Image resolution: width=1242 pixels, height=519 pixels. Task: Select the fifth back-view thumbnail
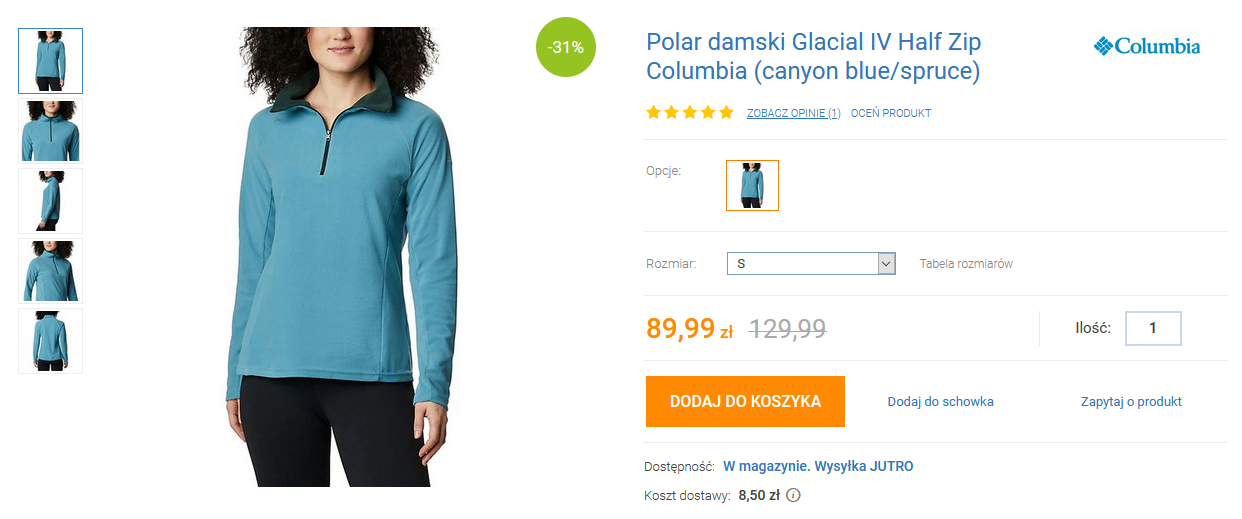(51, 340)
